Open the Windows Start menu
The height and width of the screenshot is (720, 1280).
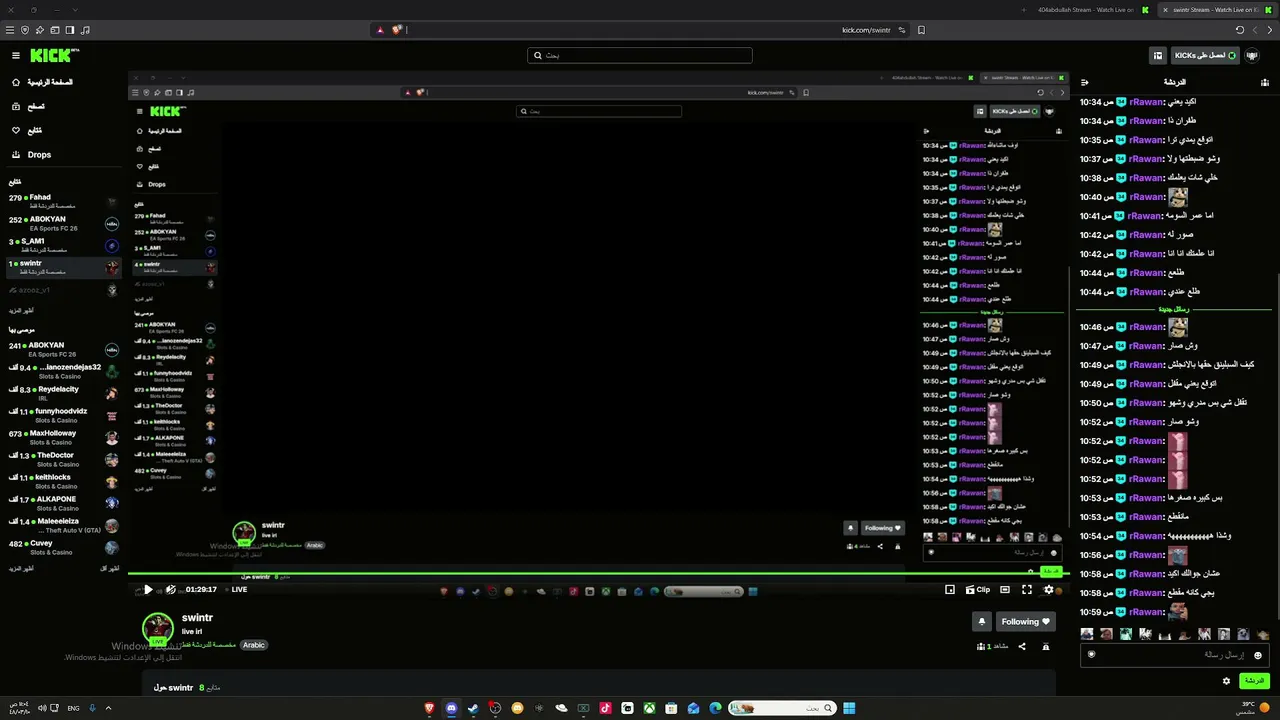click(x=849, y=708)
